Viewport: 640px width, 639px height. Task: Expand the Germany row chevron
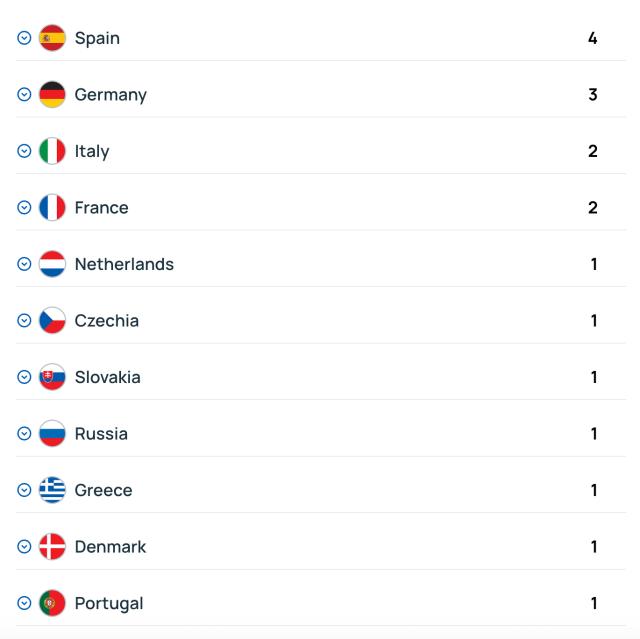(24, 95)
